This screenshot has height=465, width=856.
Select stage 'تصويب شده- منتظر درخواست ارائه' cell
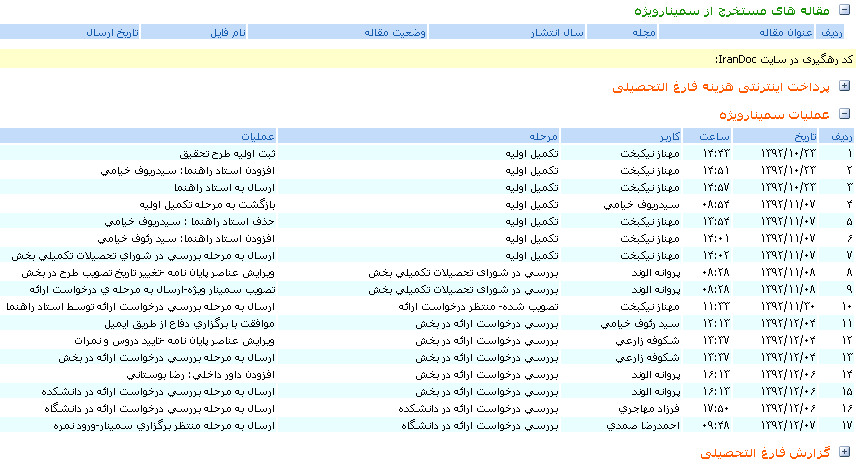(478, 306)
